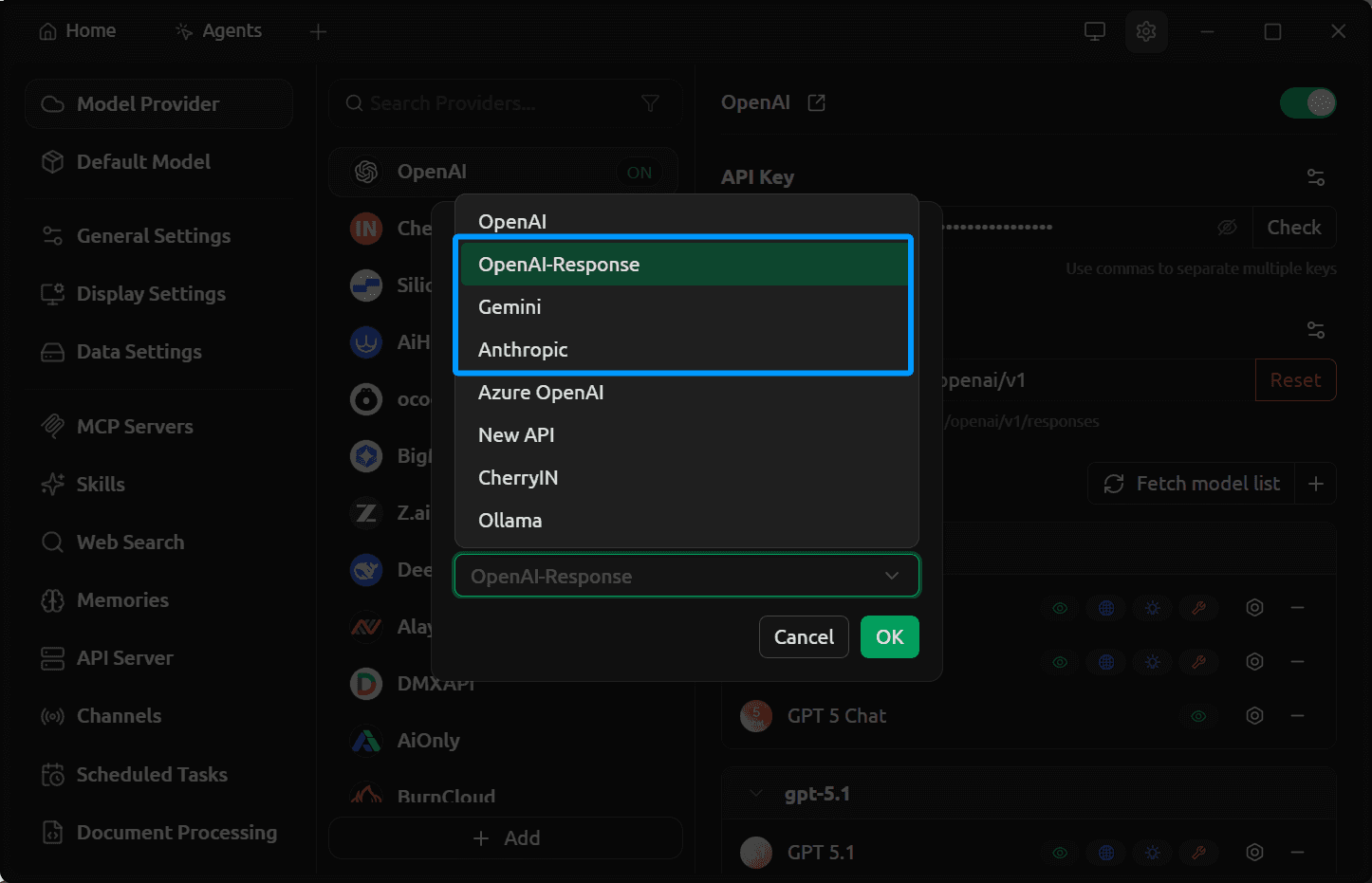Select the plain OpenAI option in dropdown
Screen dimensions: 1372x883
[687, 222]
